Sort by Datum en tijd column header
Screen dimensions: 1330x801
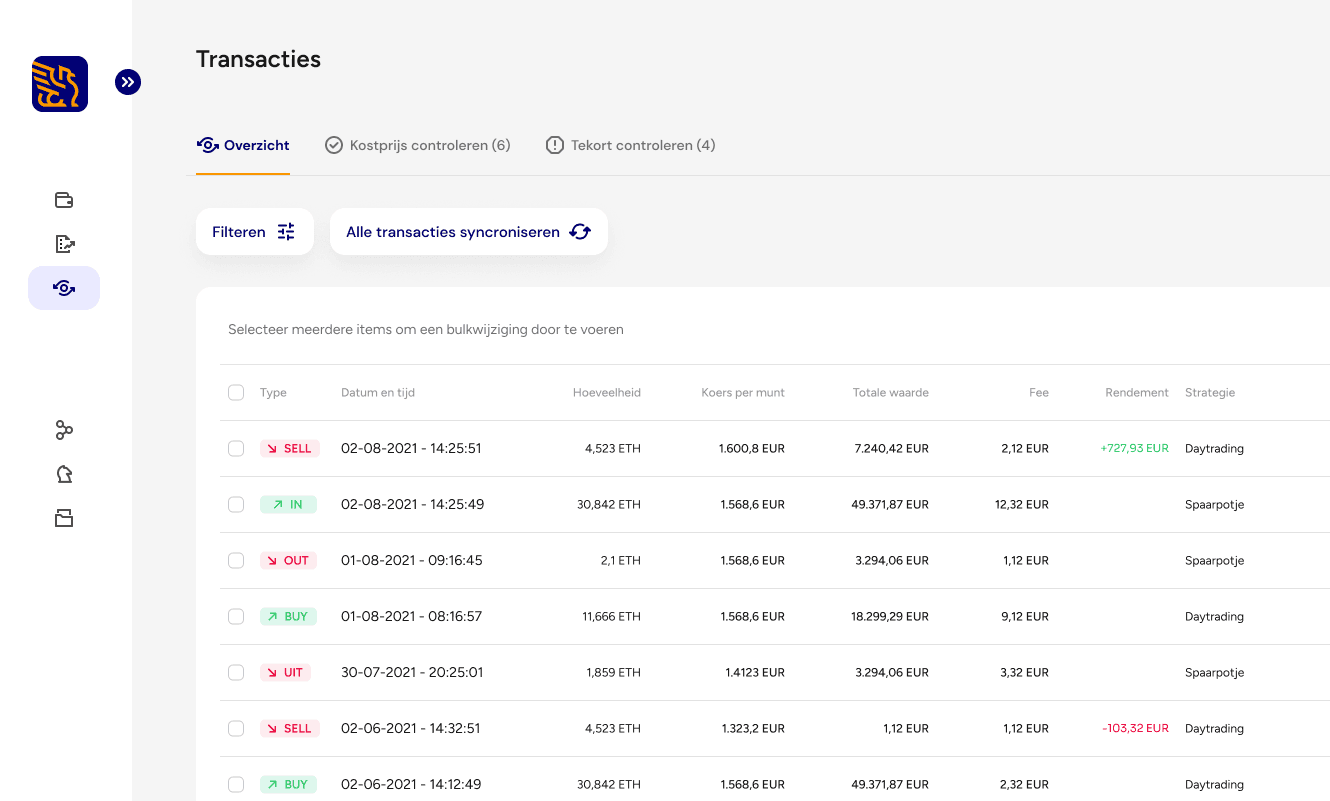click(x=378, y=393)
